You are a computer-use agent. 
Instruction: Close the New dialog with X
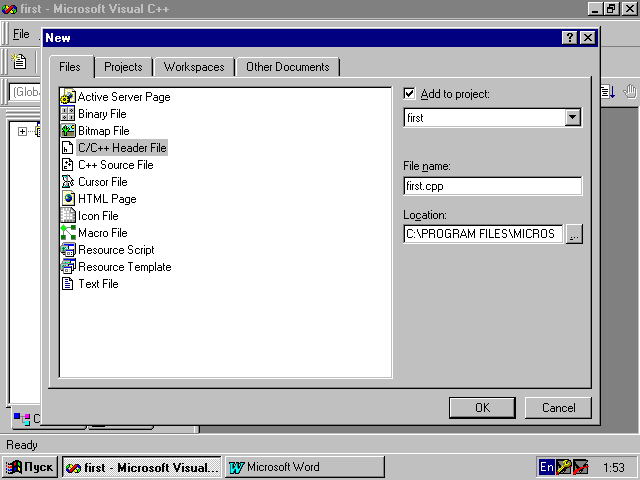587,38
